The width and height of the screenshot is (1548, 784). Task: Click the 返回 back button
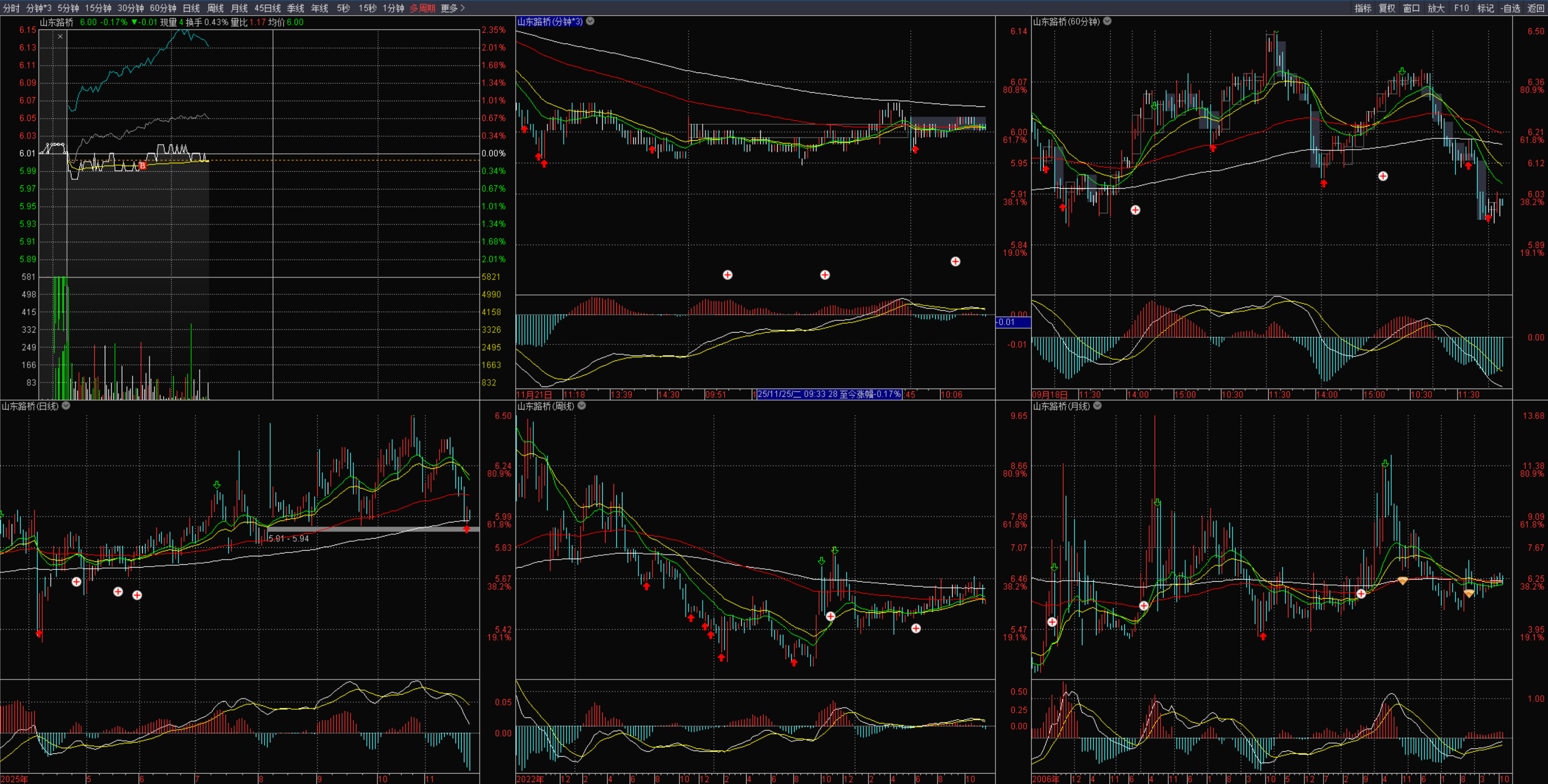[x=1536, y=8]
